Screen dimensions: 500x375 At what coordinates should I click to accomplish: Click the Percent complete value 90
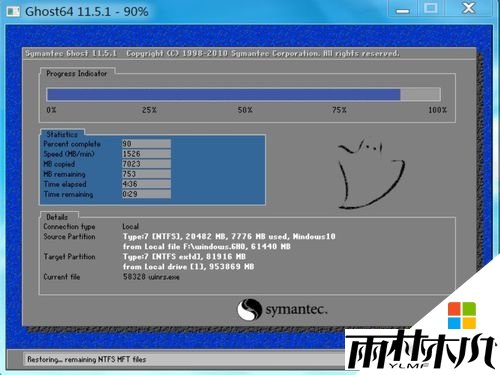146,144
